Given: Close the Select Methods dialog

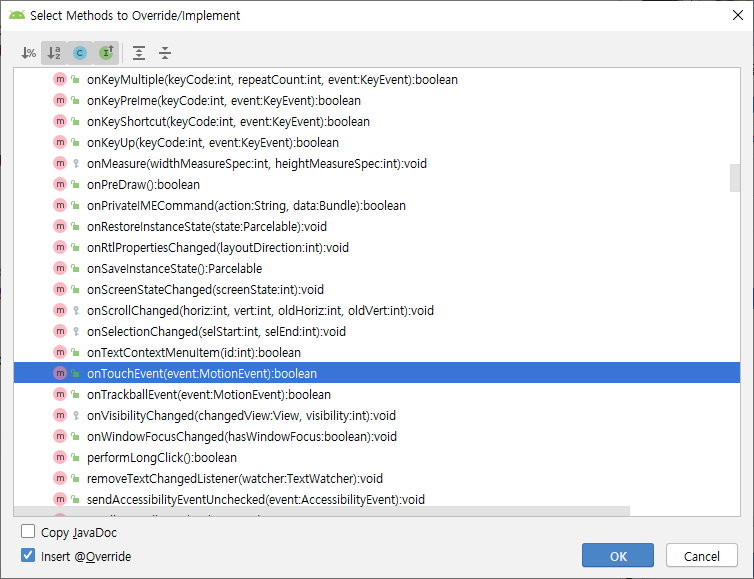Looking at the screenshot, I should 738,15.
